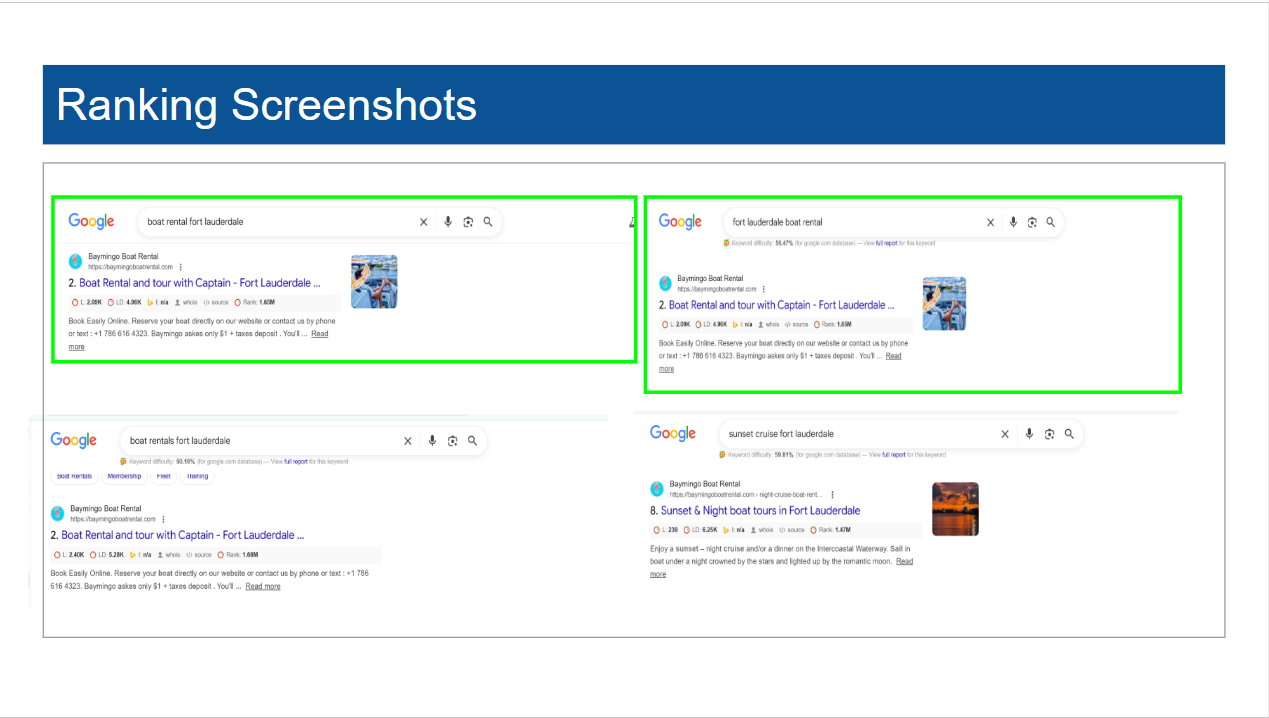This screenshot has width=1269, height=718.
Task: Open 'full report' link under 'sunset cruise fort lauderdale'
Action: (893, 455)
